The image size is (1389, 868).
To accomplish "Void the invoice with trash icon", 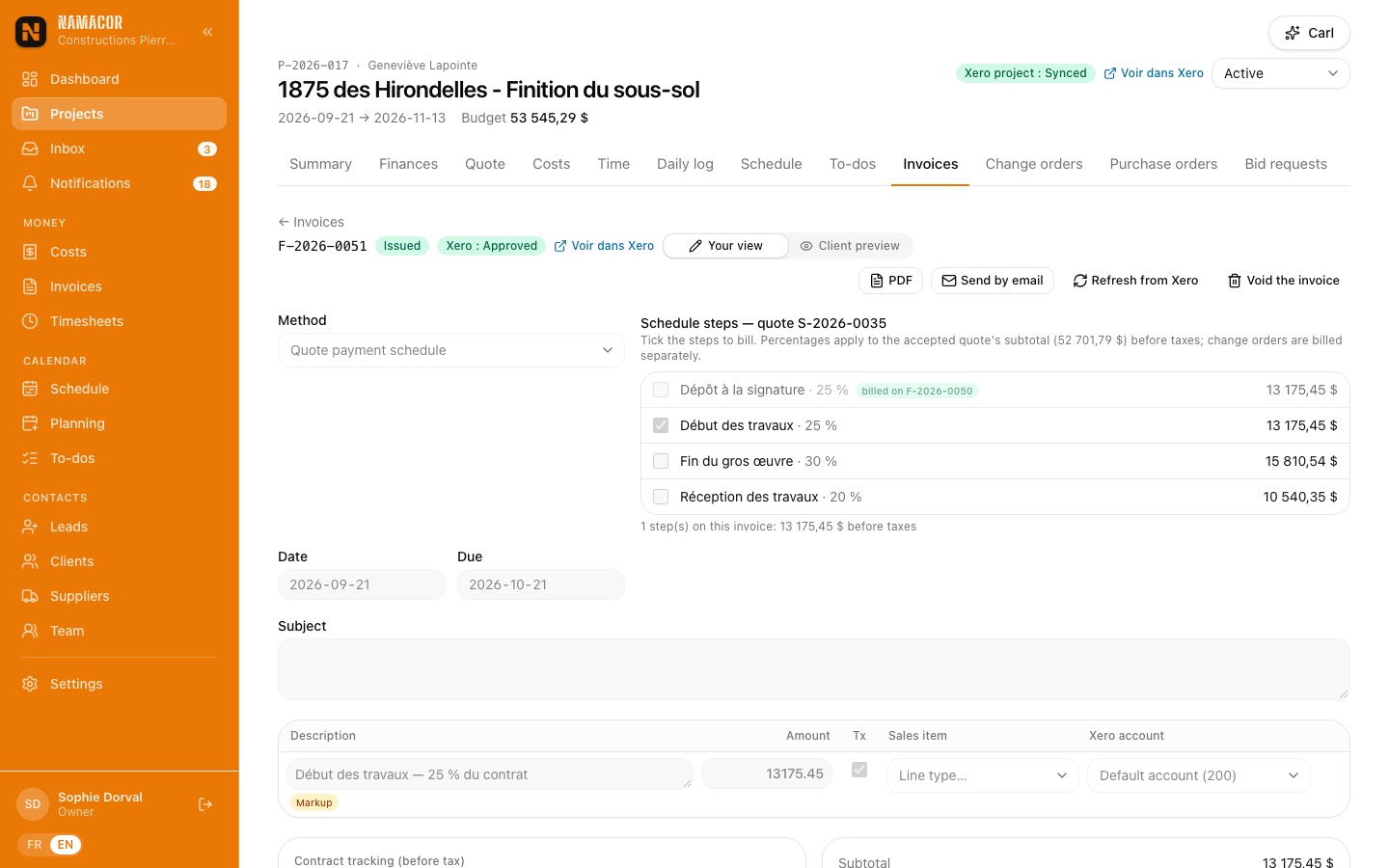I will click(1283, 281).
